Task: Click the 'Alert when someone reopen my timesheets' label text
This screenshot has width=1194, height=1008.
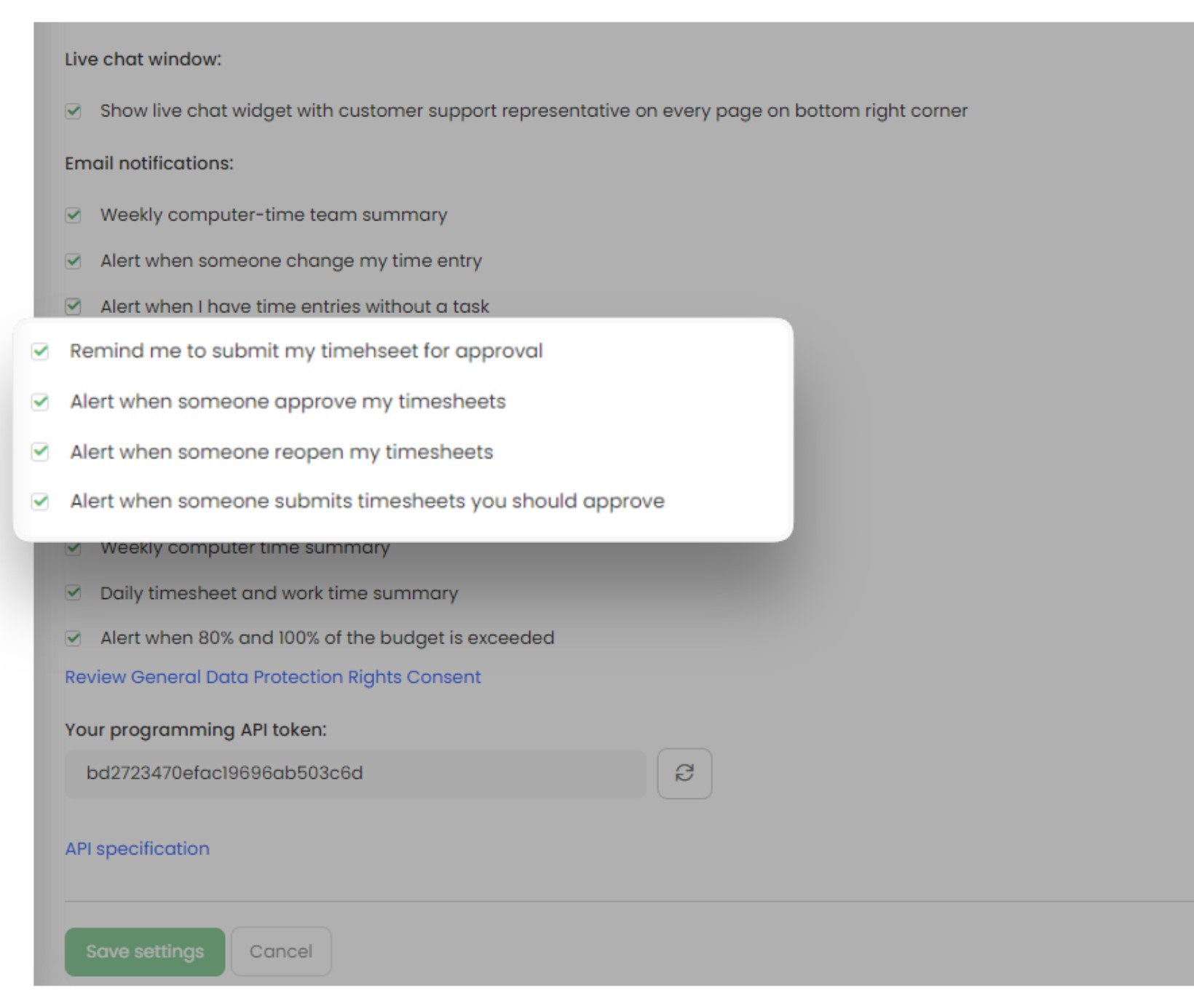Action: pos(282,452)
